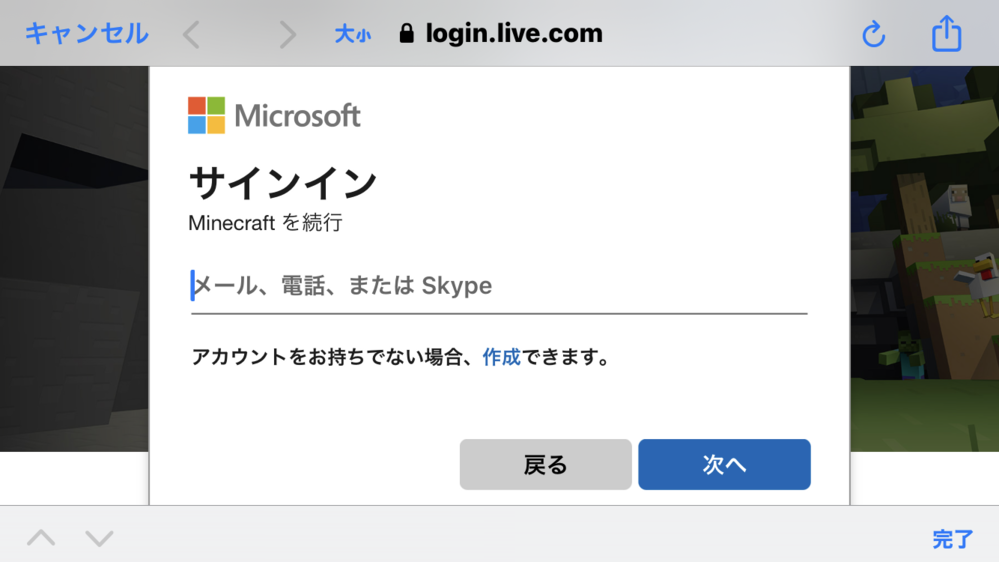Go forward with the right chevron

288,35
